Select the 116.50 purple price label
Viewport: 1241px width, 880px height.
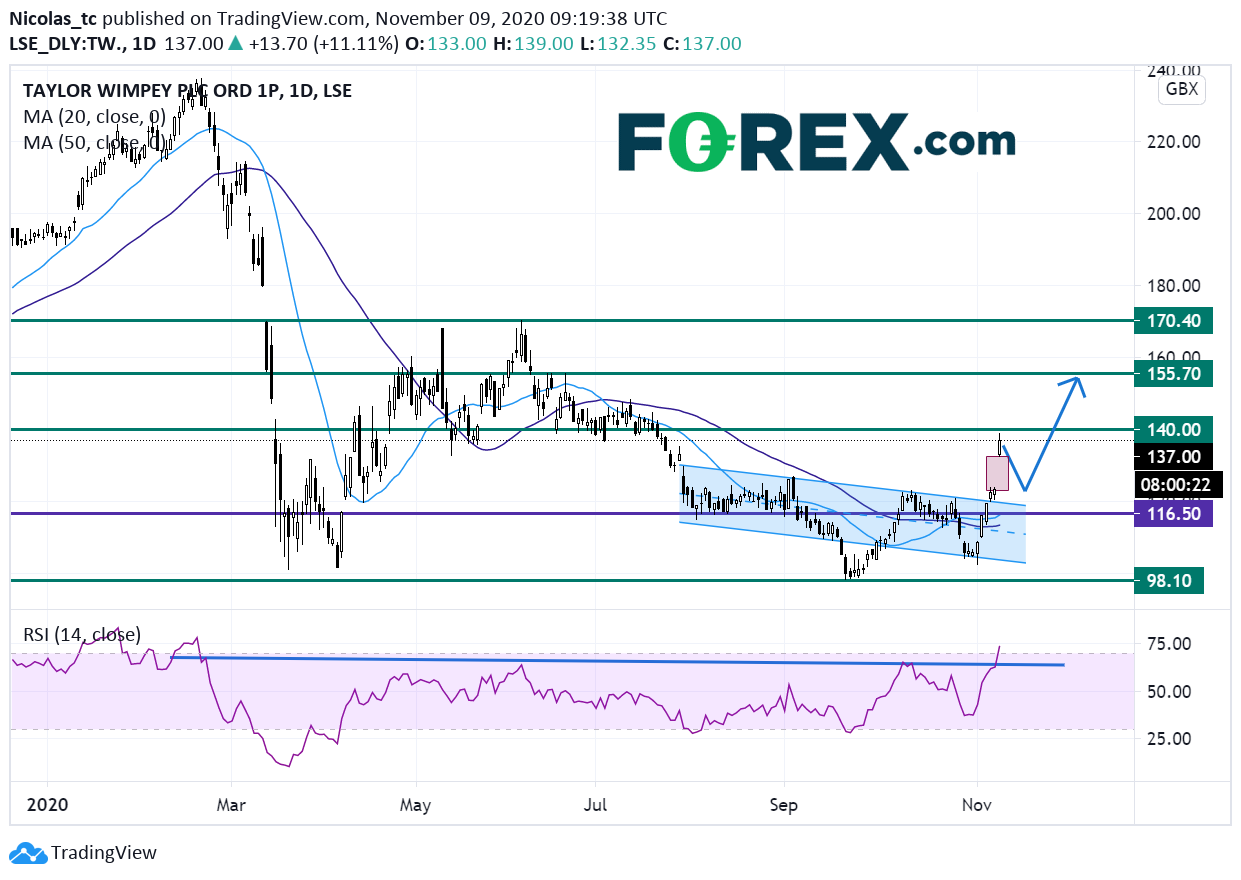point(1174,514)
